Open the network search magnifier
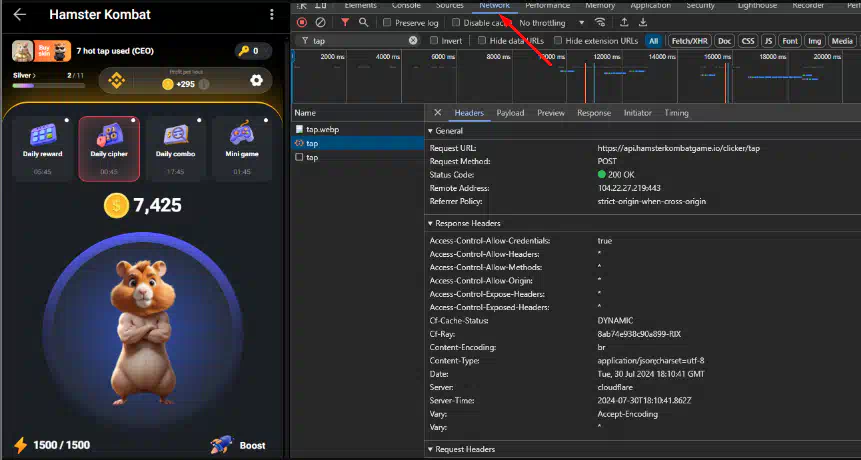The height and width of the screenshot is (460, 861). (364, 23)
